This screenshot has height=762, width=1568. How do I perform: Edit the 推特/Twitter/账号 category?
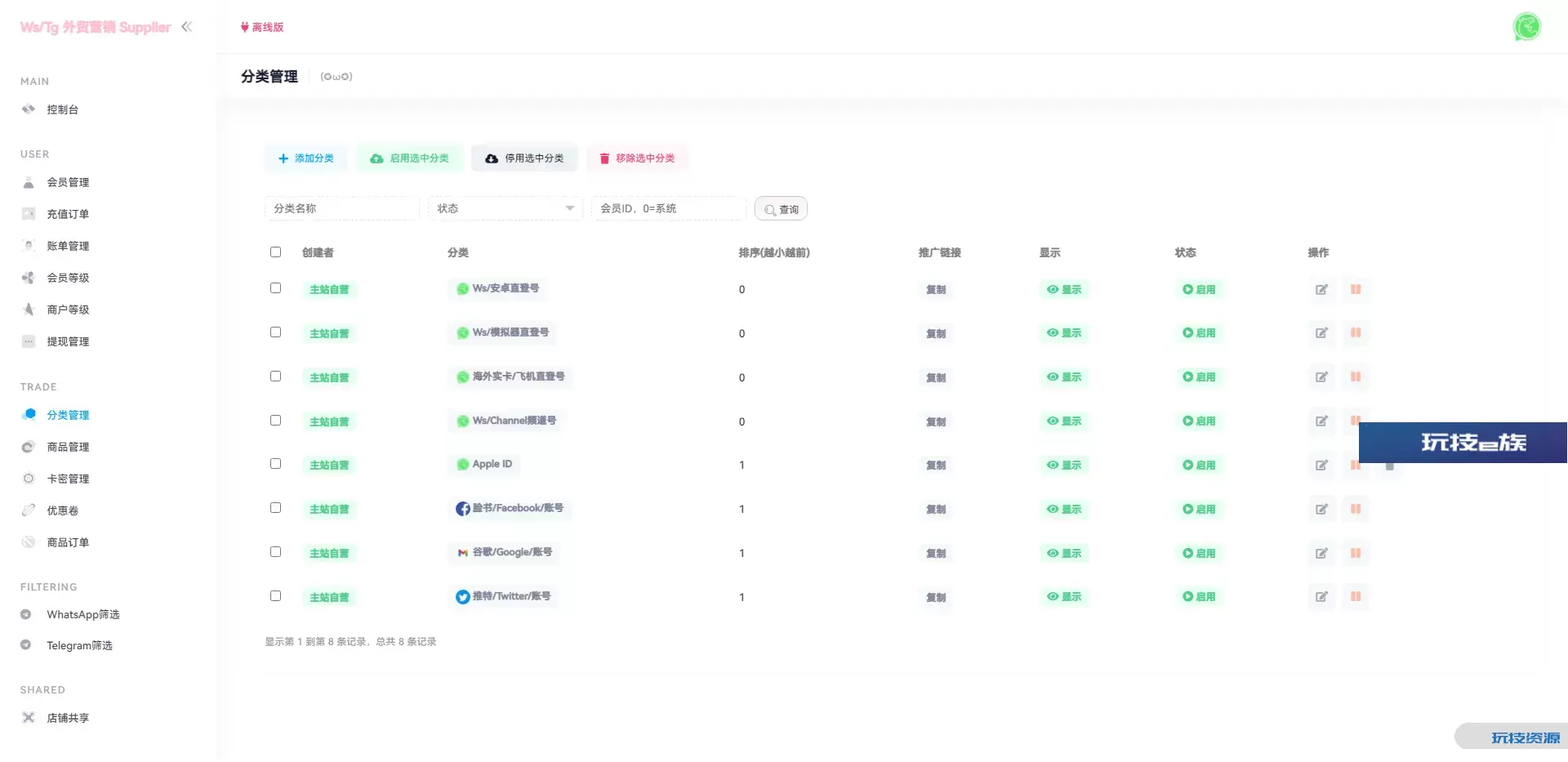pos(1321,597)
